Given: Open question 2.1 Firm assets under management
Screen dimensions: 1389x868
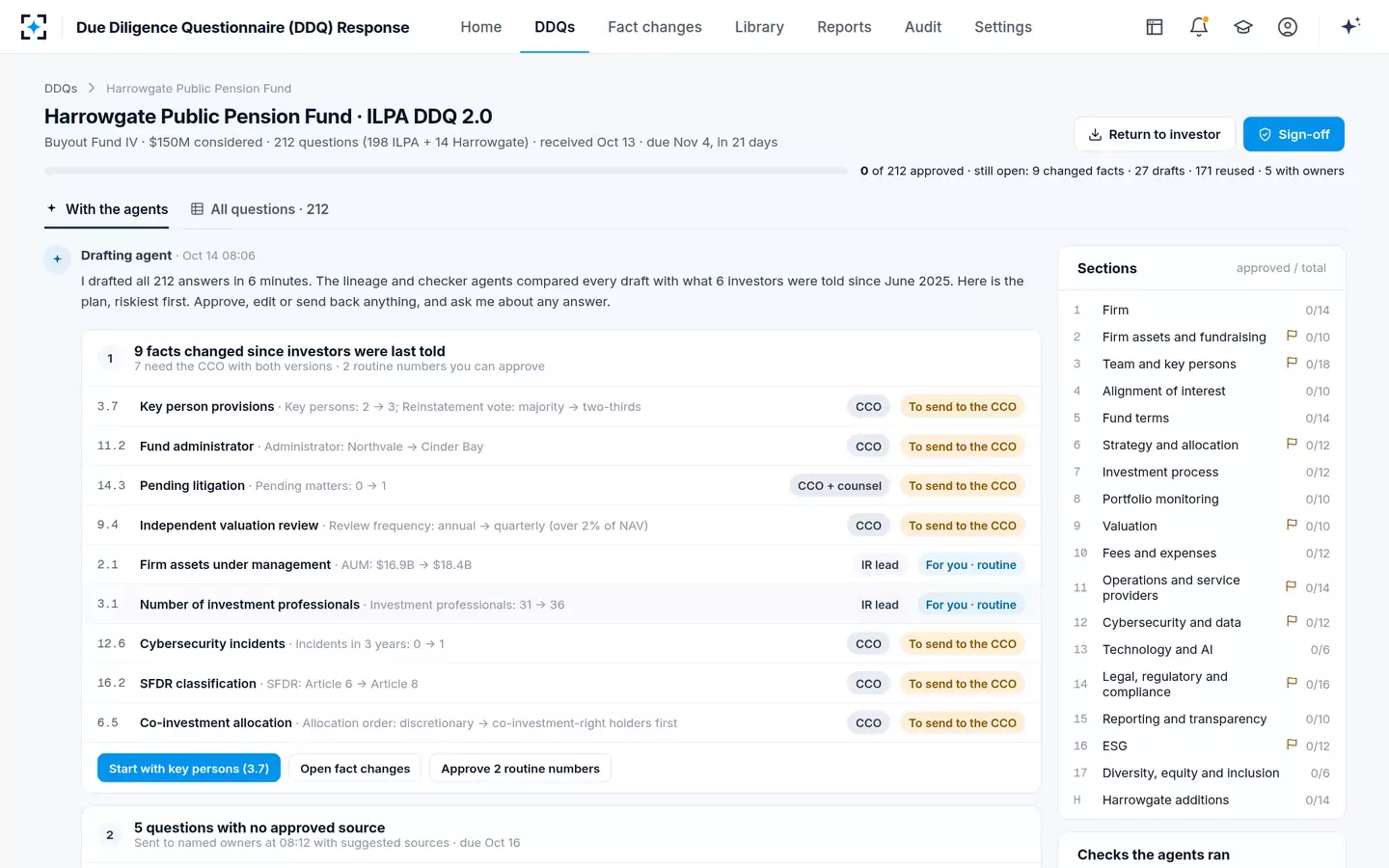Looking at the screenshot, I should coord(560,565).
